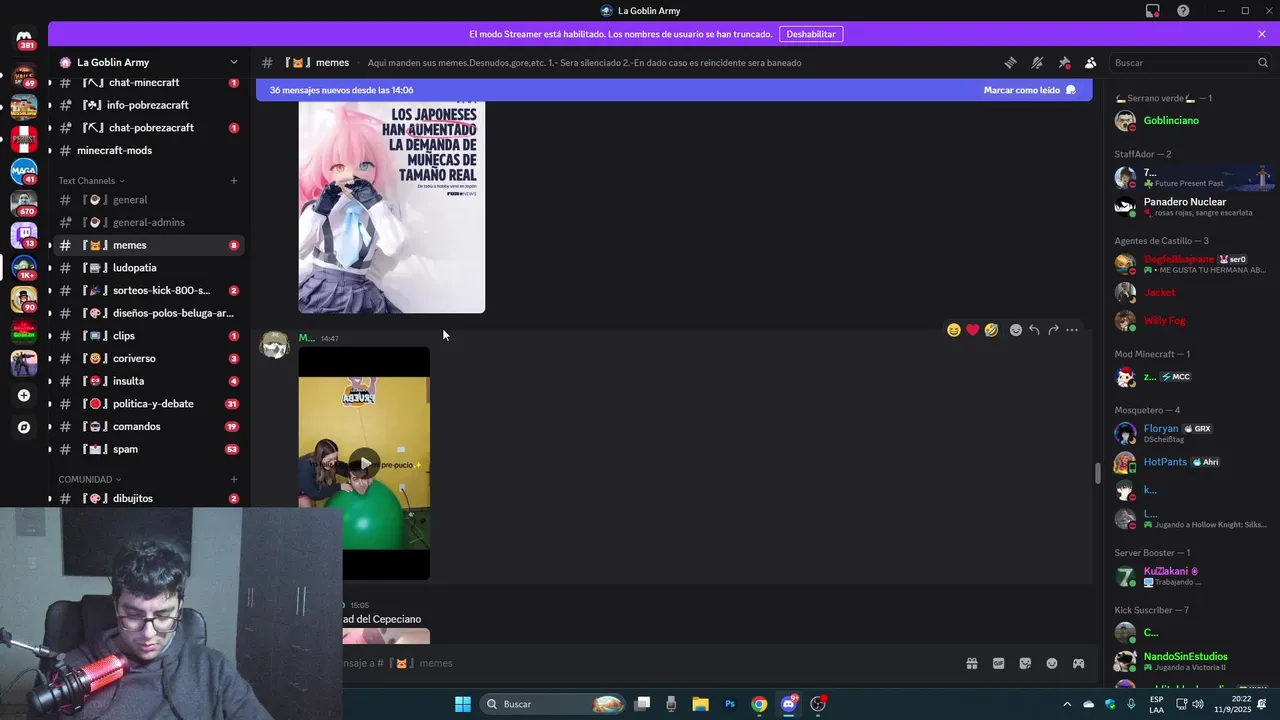Click the chat messages scrollbar
This screenshot has height=720, width=1280.
point(1097,473)
